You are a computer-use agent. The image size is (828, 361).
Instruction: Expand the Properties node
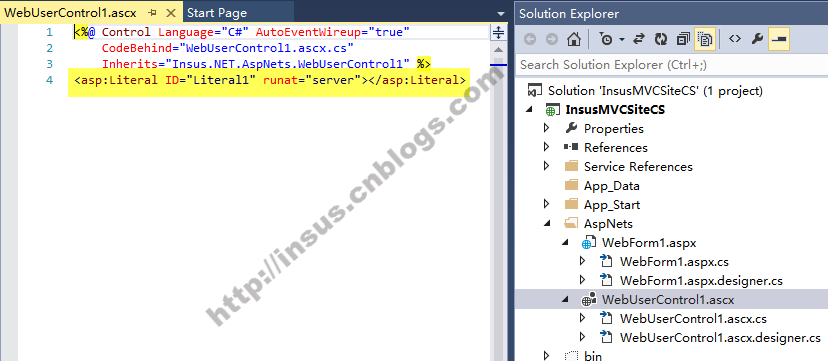click(x=547, y=128)
